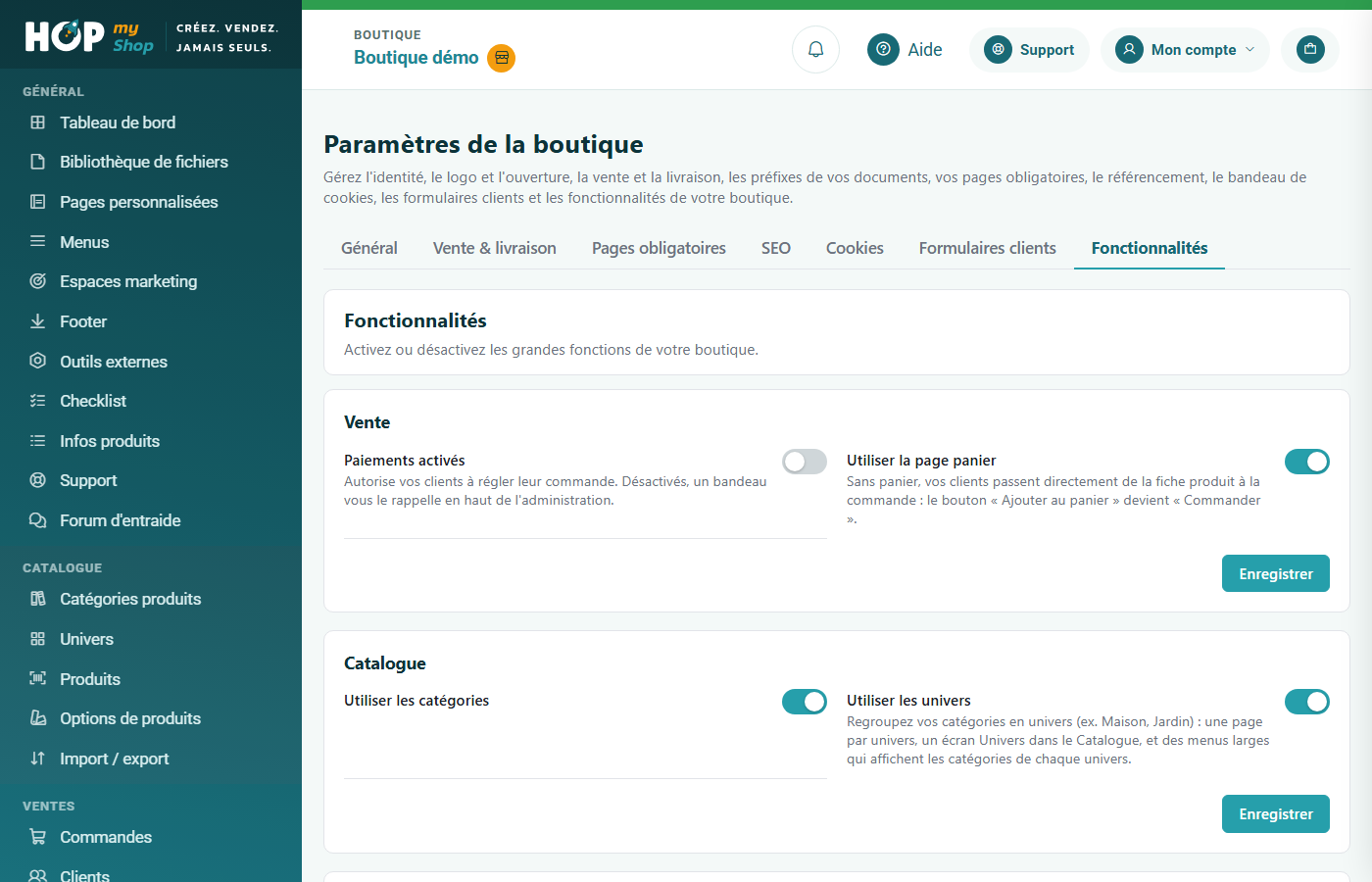The width and height of the screenshot is (1372, 882).
Task: Switch to the Général tab
Action: click(369, 248)
